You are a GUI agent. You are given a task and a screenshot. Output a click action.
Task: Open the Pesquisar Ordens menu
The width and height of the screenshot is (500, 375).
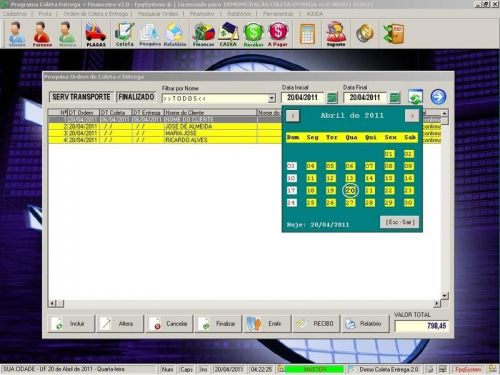158,14
